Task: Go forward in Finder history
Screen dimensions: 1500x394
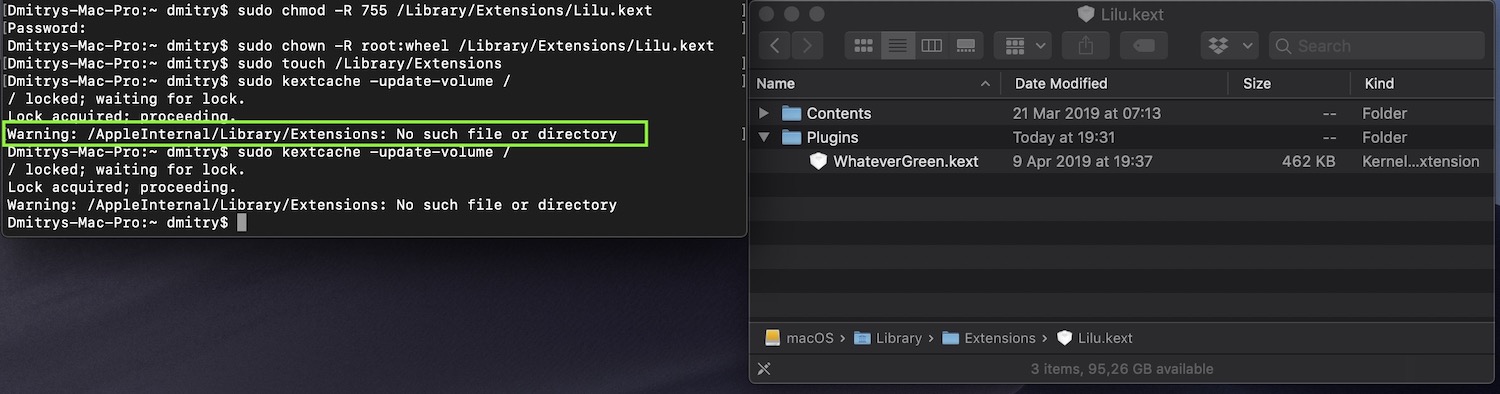Action: [x=808, y=46]
